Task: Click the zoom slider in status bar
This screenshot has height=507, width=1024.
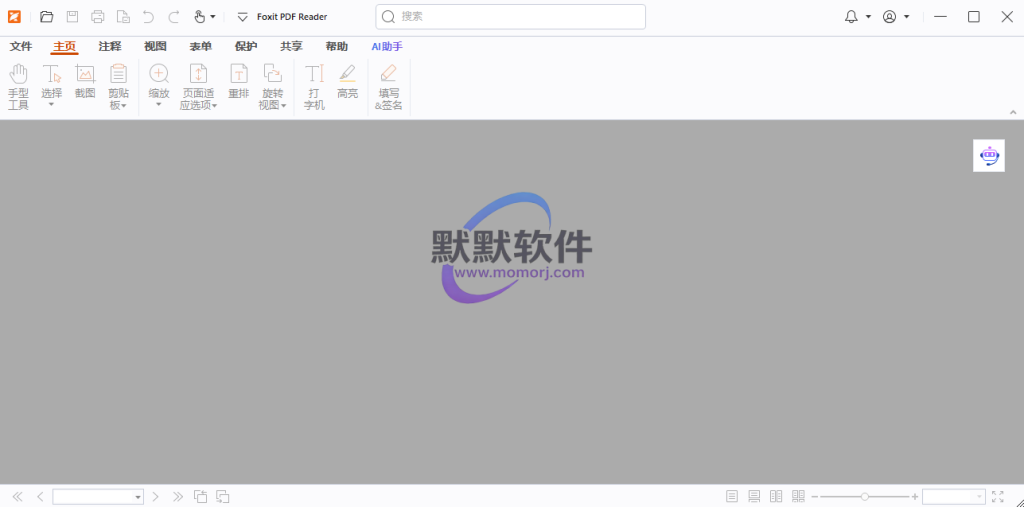Action: coord(865,496)
